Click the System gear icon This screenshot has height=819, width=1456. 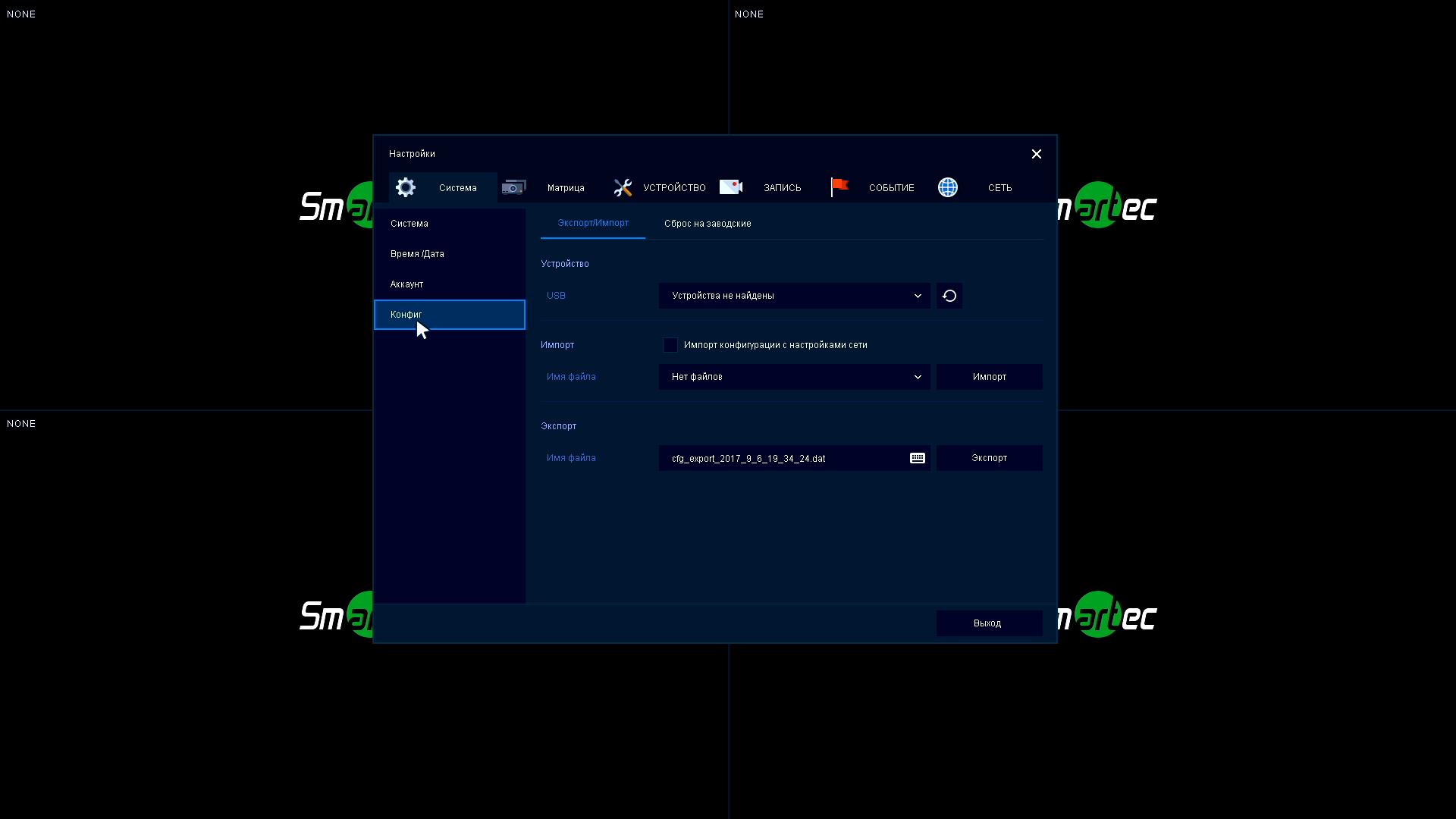406,187
